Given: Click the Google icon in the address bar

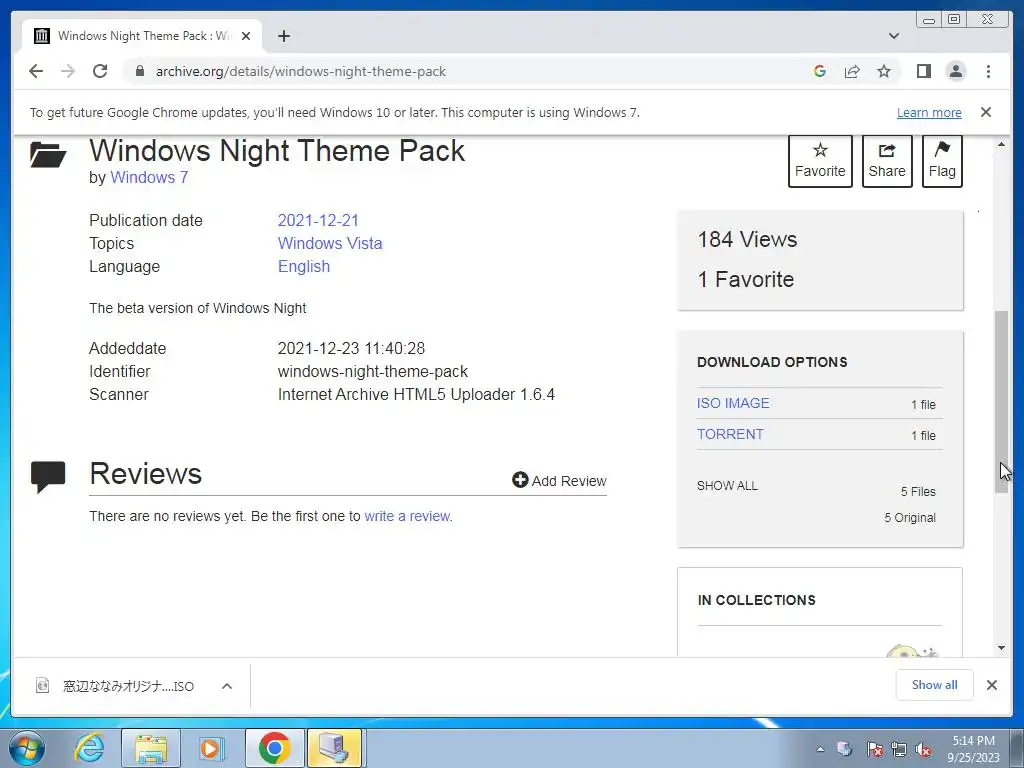Looking at the screenshot, I should [x=820, y=71].
